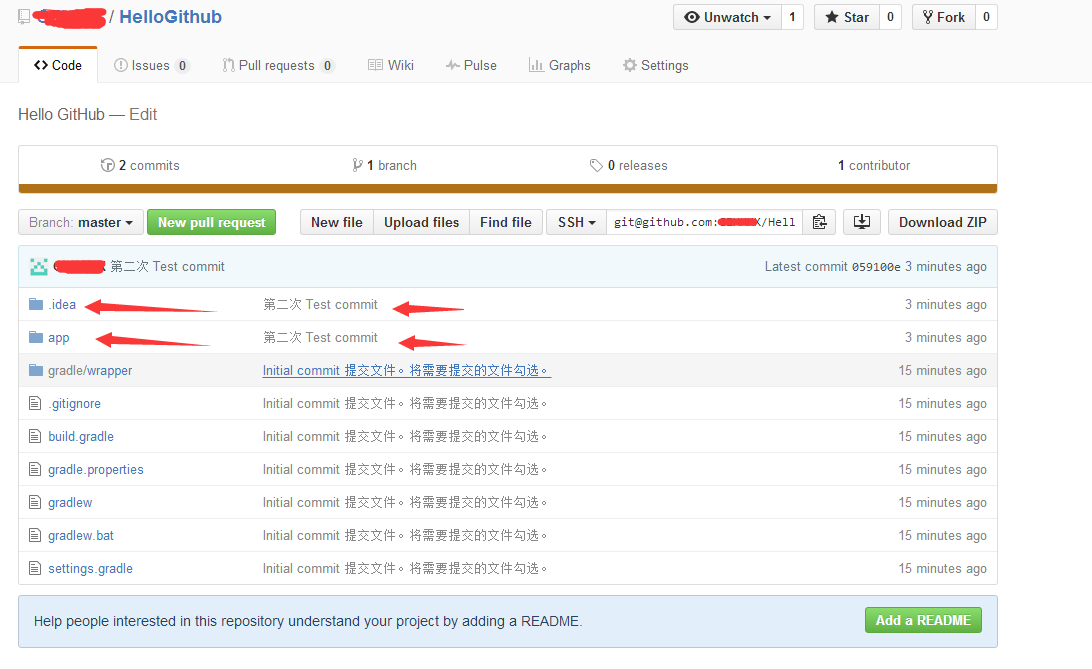Image resolution: width=1092 pixels, height=669 pixels.
Task: Click the settings.gradle file icon
Action: click(35, 568)
